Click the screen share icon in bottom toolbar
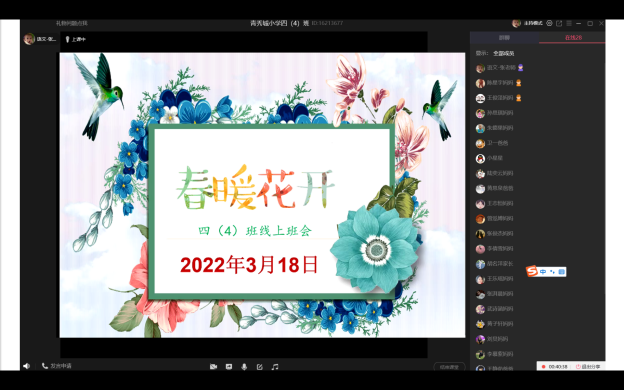Viewport: 624px width, 390px height. [229, 367]
